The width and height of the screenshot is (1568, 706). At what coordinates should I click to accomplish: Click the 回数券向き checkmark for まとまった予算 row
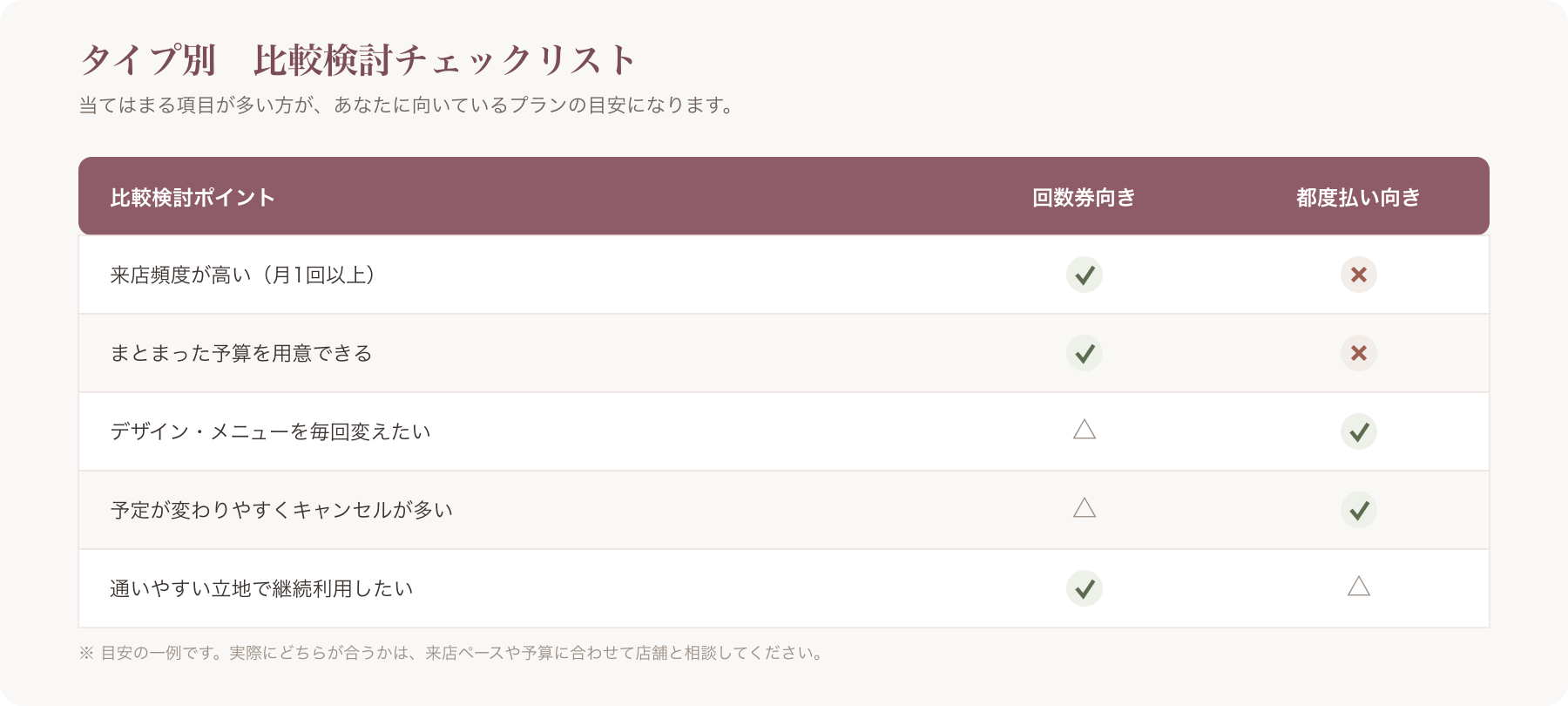(1085, 353)
